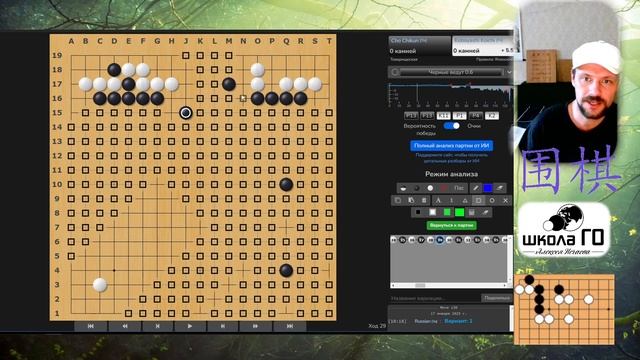Click the green return-to-game button
Image resolution: width=640 pixels, height=360 pixels.
coord(451,225)
